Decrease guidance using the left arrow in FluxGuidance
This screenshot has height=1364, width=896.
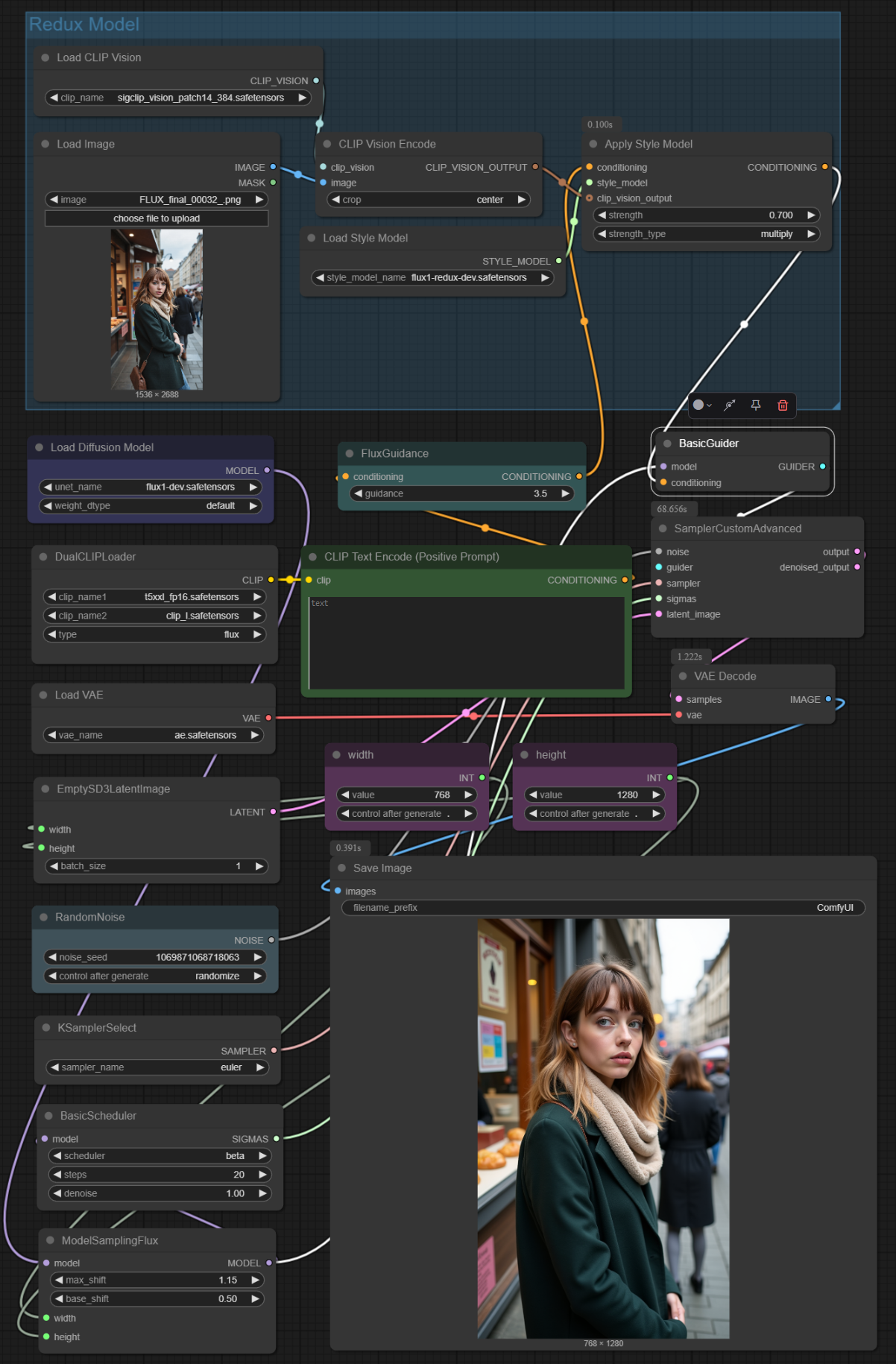coord(359,493)
